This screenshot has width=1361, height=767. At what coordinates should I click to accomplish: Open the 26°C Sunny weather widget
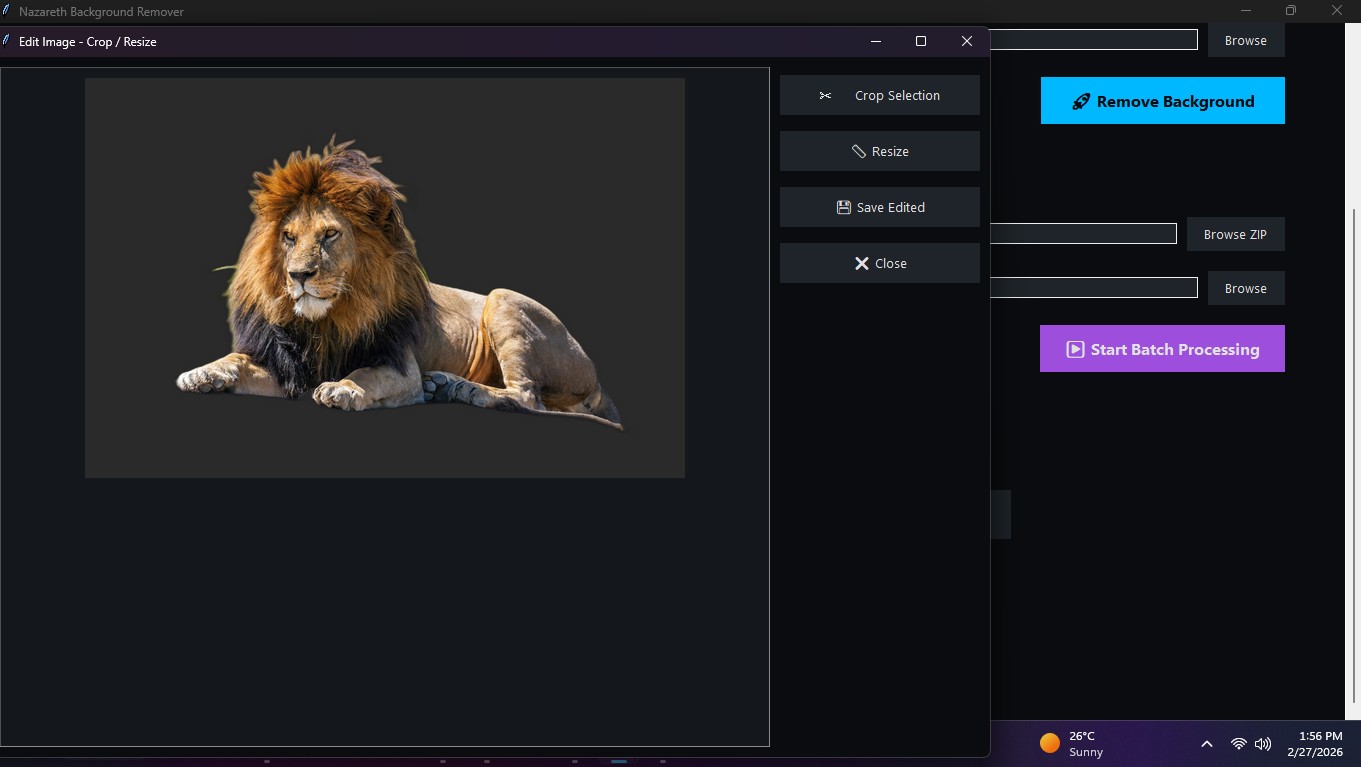(1072, 743)
